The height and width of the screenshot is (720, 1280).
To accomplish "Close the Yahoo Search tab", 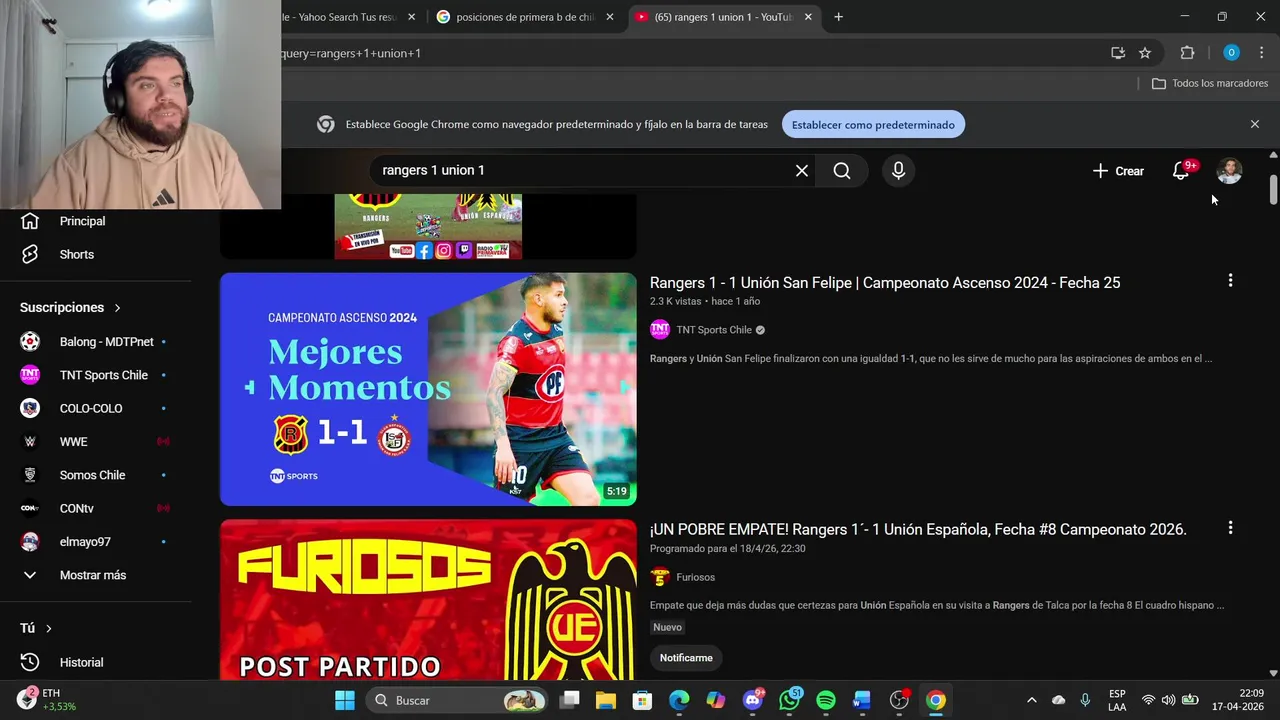I will pos(411,17).
